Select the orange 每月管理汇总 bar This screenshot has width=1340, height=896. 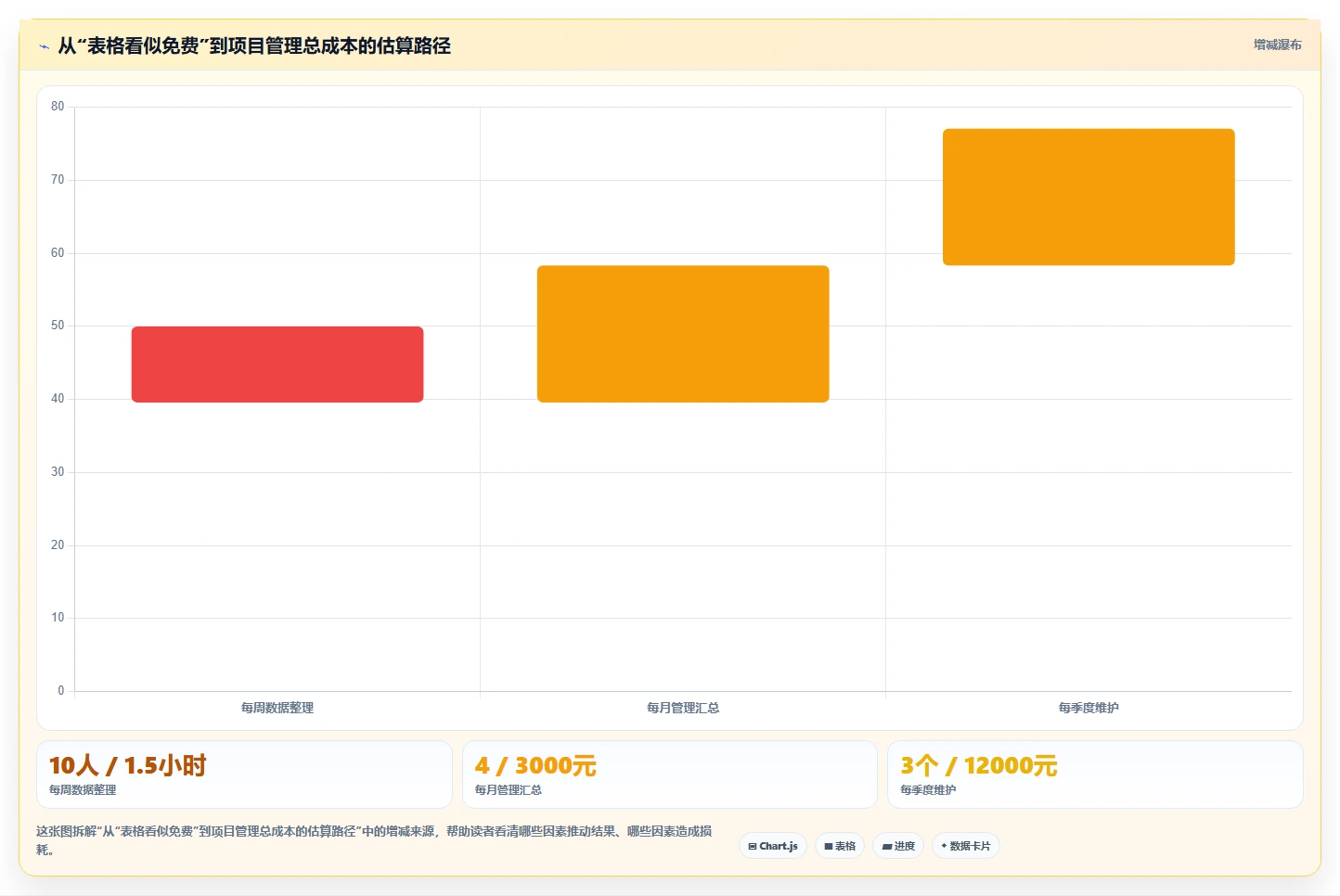pyautogui.click(x=683, y=334)
